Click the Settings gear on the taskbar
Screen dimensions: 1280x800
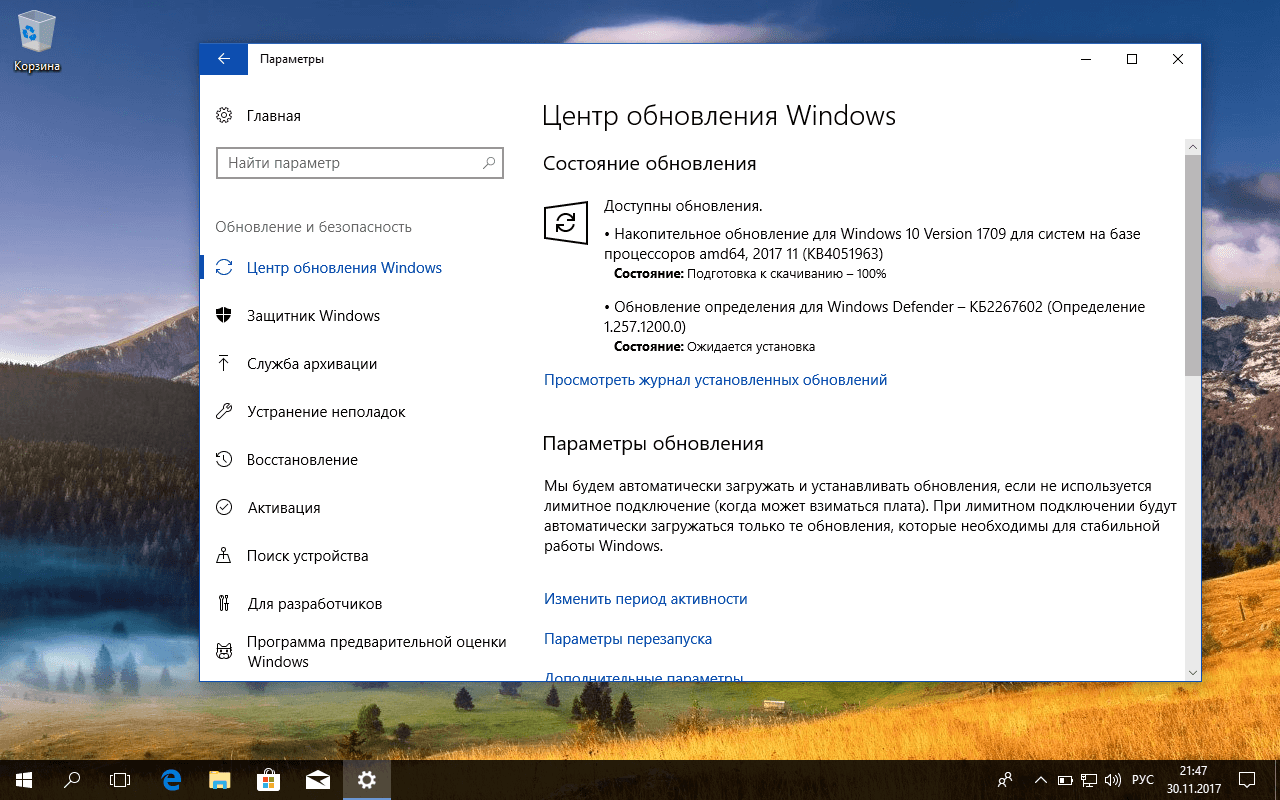click(x=366, y=779)
